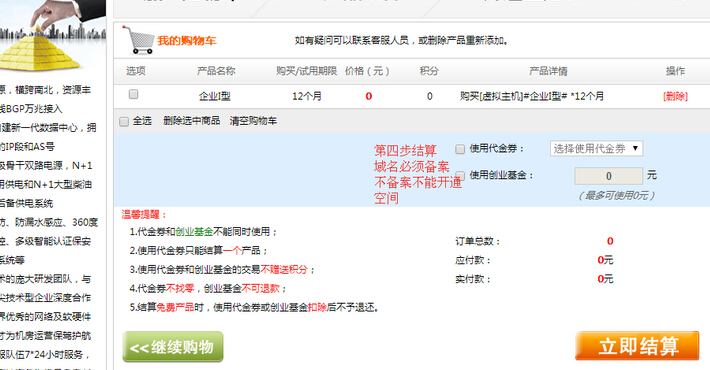
Task: Click the 产品详情 column header
Action: pyautogui.click(x=548, y=71)
